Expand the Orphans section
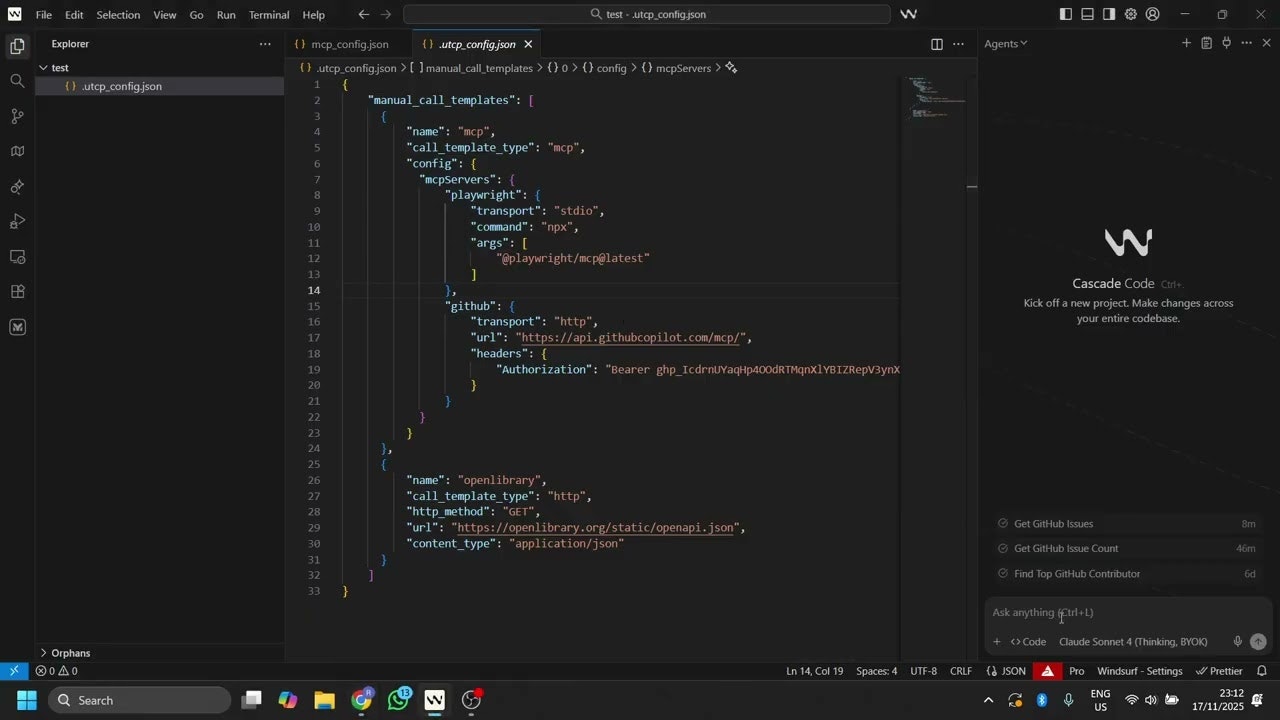This screenshot has width=1280, height=720. (70, 653)
